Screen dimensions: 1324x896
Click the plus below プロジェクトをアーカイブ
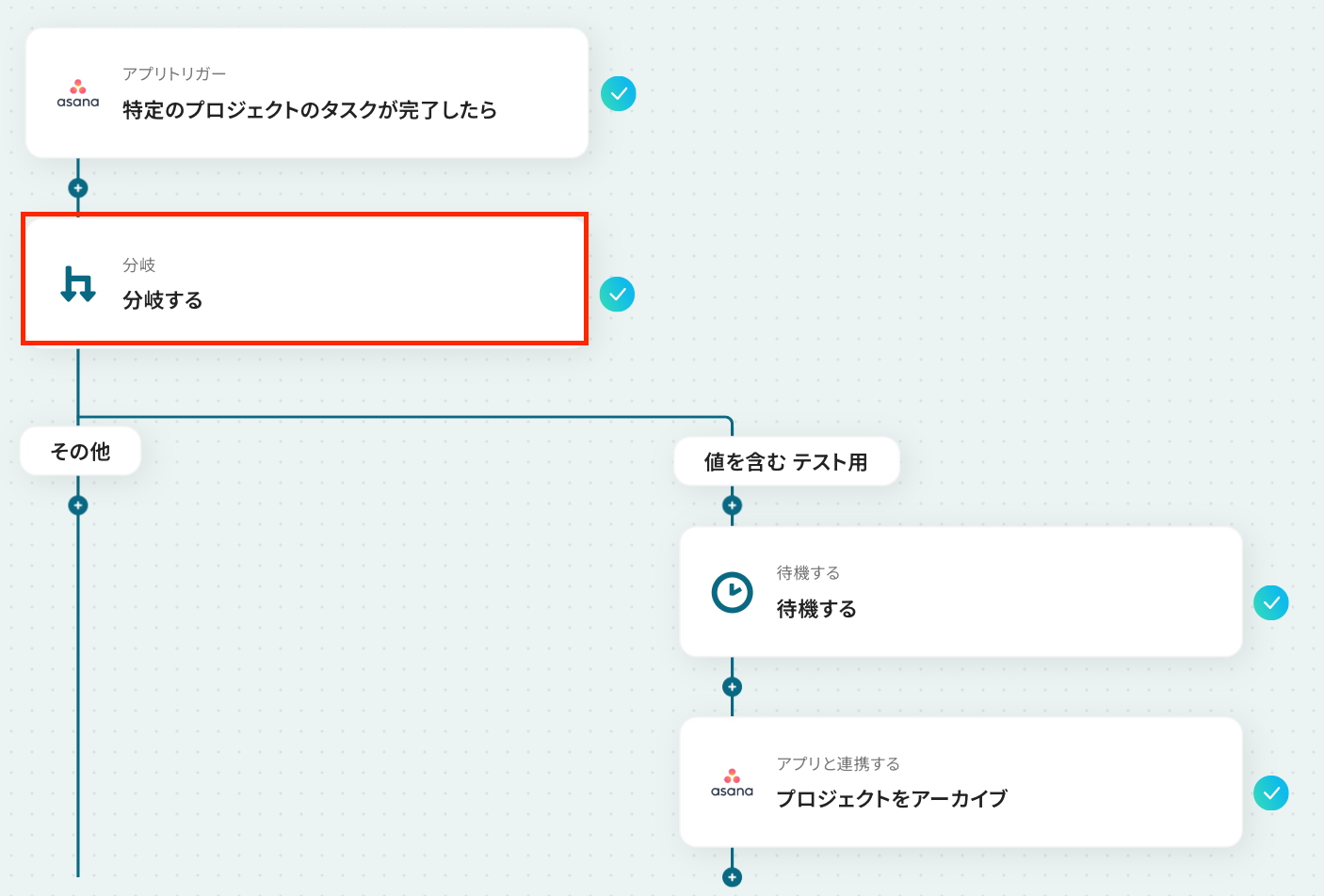732,877
